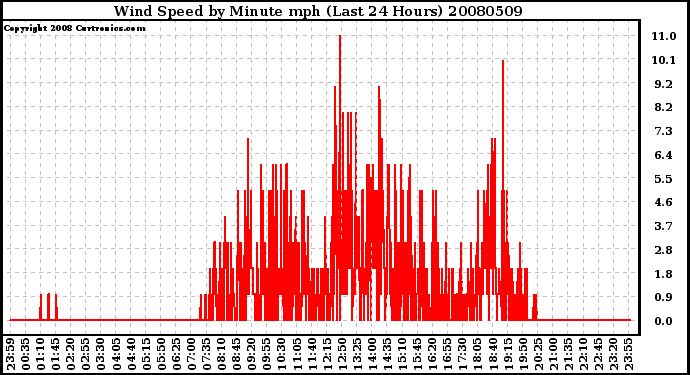
Task: Click the copyright 2008 Cartronics.com text
Action: (75, 28)
